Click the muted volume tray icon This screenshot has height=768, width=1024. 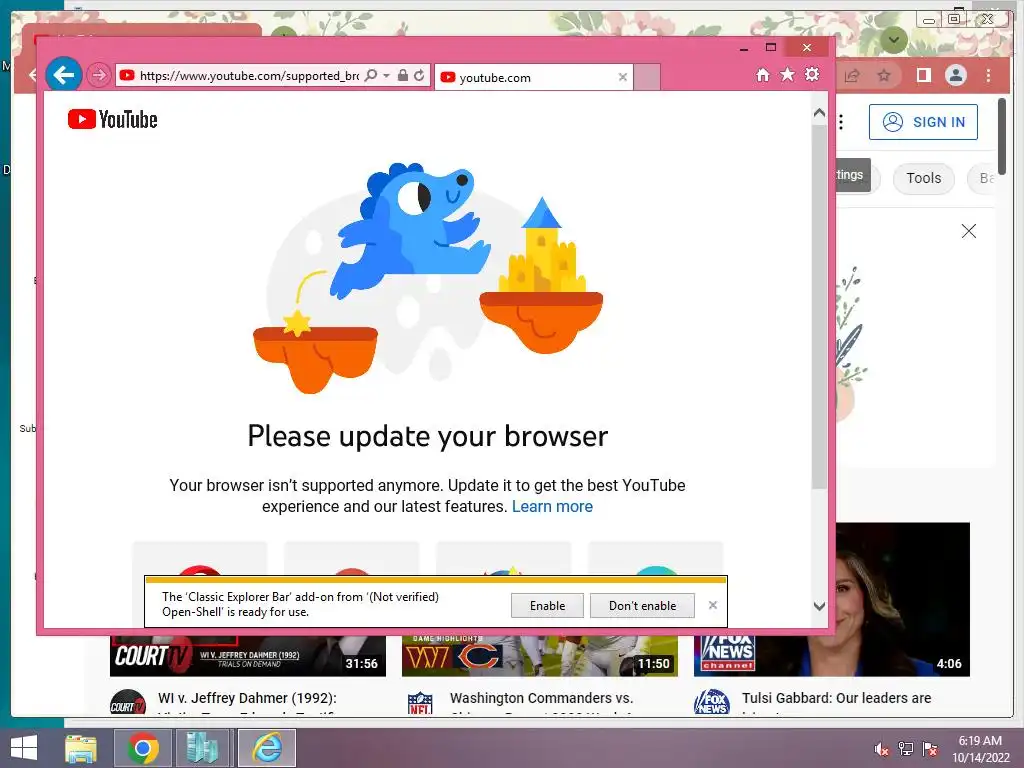tap(882, 749)
